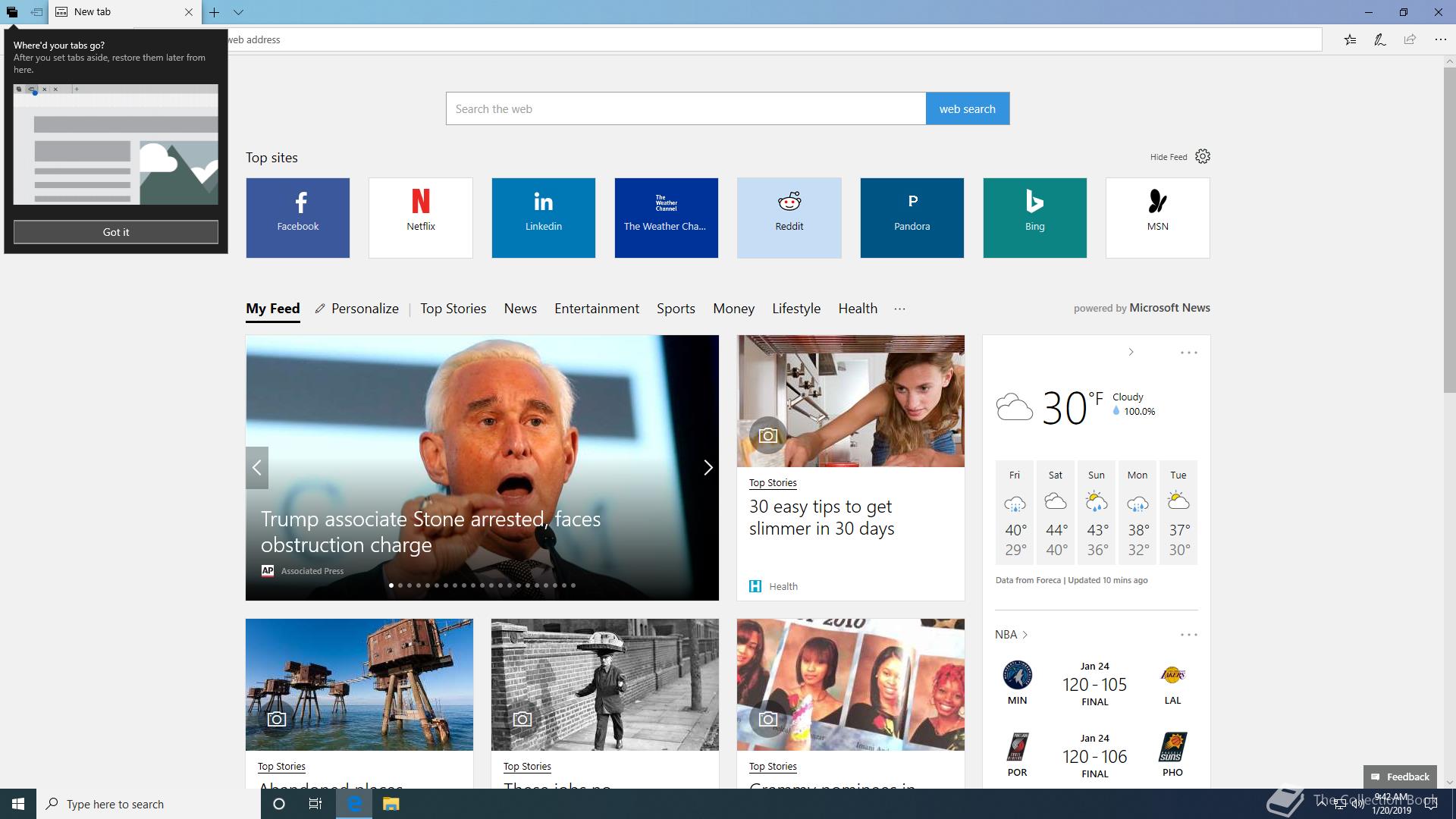The width and height of the screenshot is (1456, 819).
Task: Click Personalize with pencil icon
Action: [357, 309]
